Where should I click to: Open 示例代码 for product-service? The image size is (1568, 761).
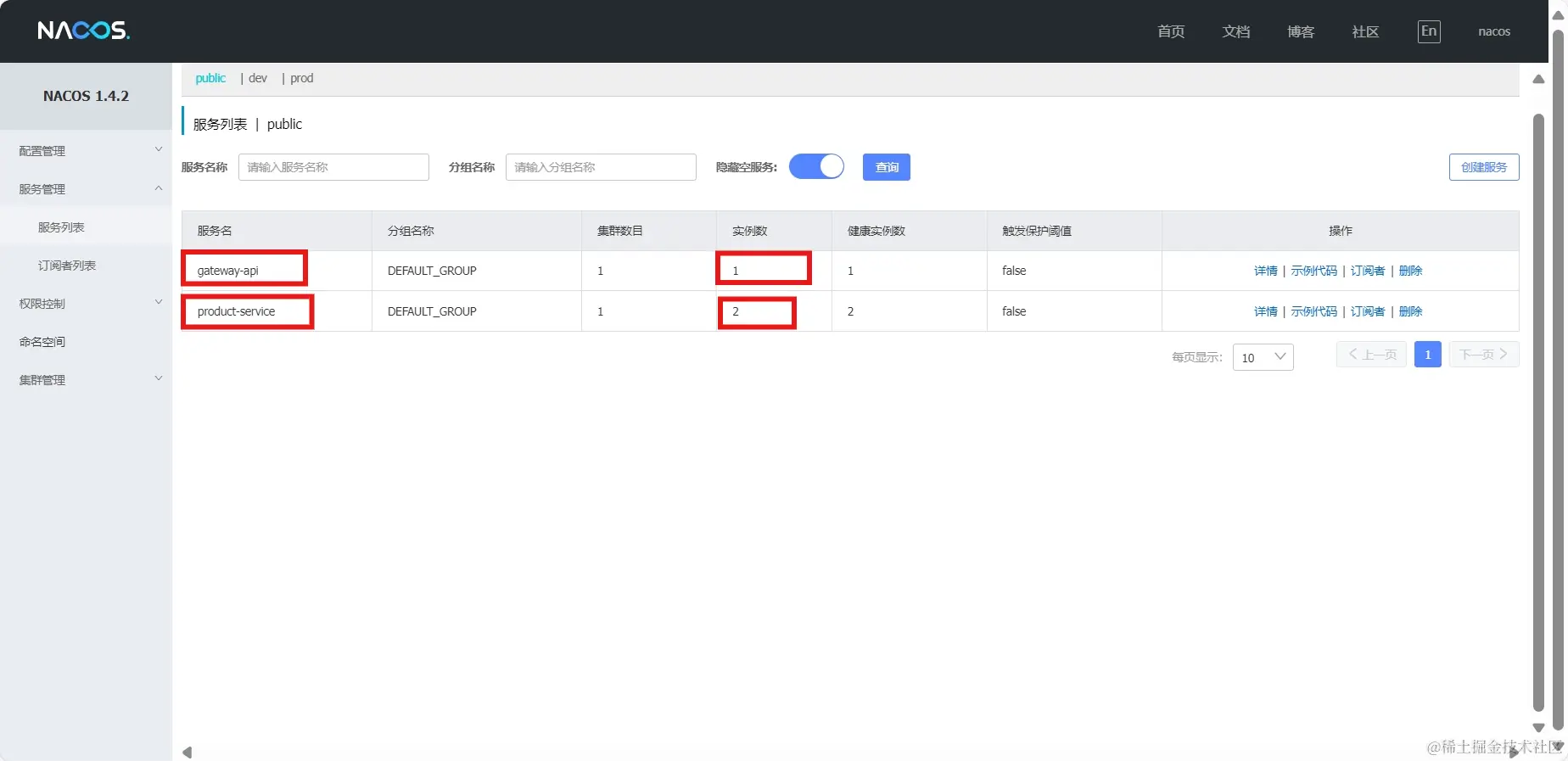click(x=1314, y=311)
